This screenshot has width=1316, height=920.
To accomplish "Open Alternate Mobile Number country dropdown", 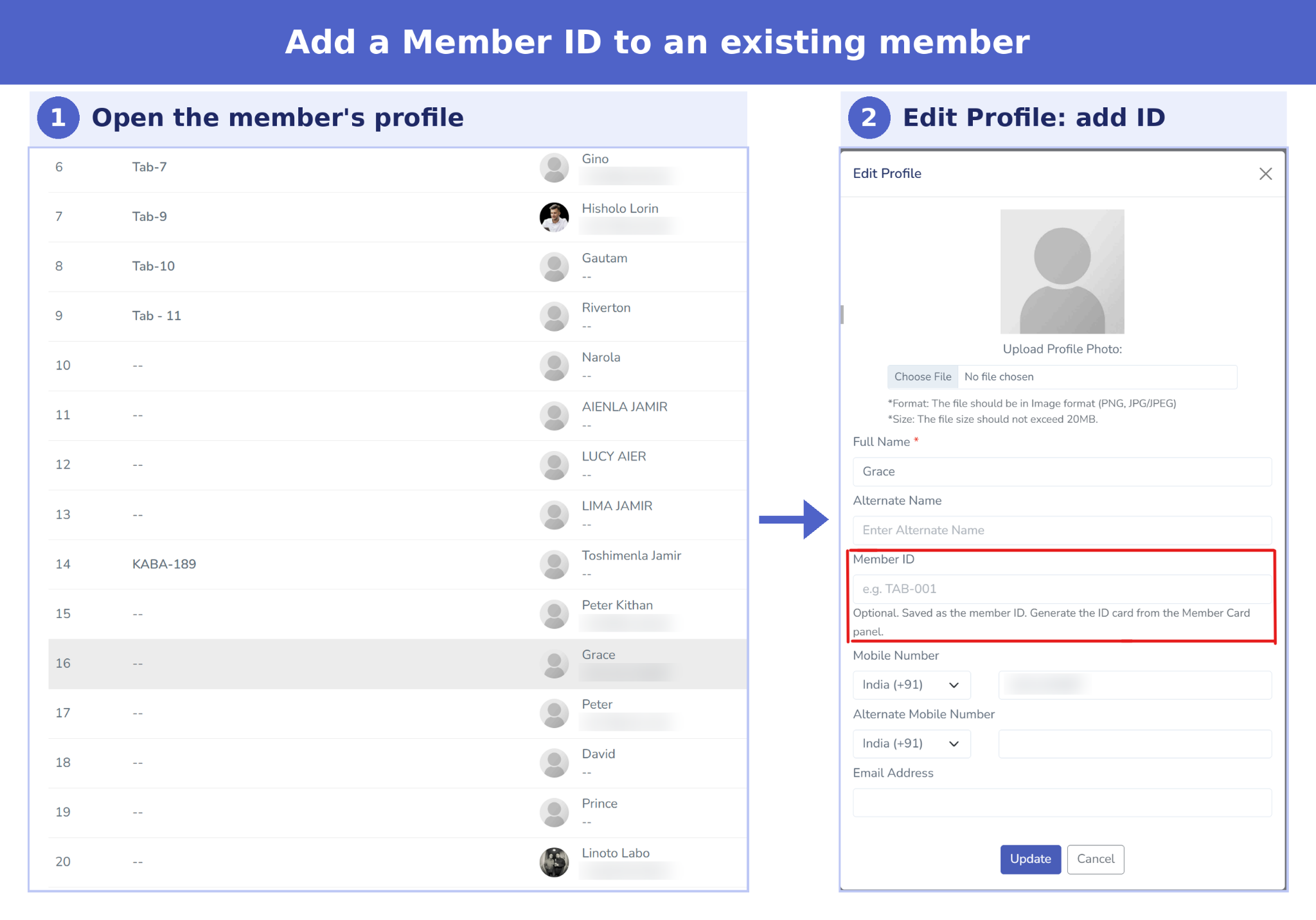I will coord(911,743).
